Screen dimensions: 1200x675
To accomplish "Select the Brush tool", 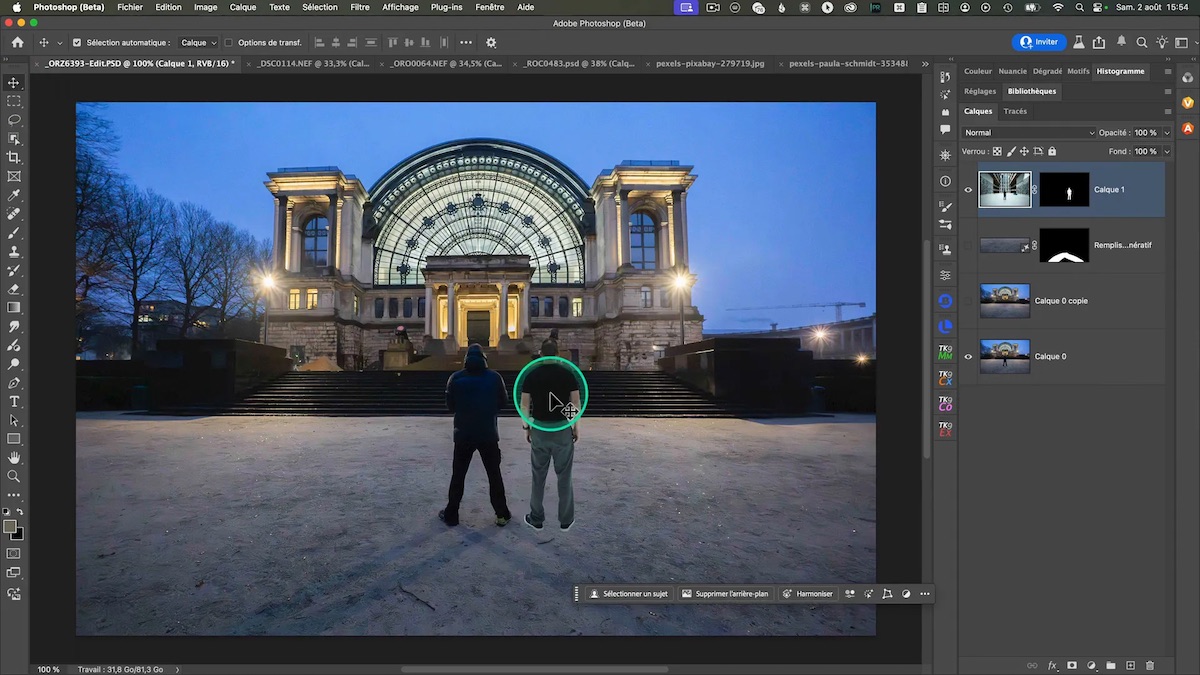I will pos(14,232).
